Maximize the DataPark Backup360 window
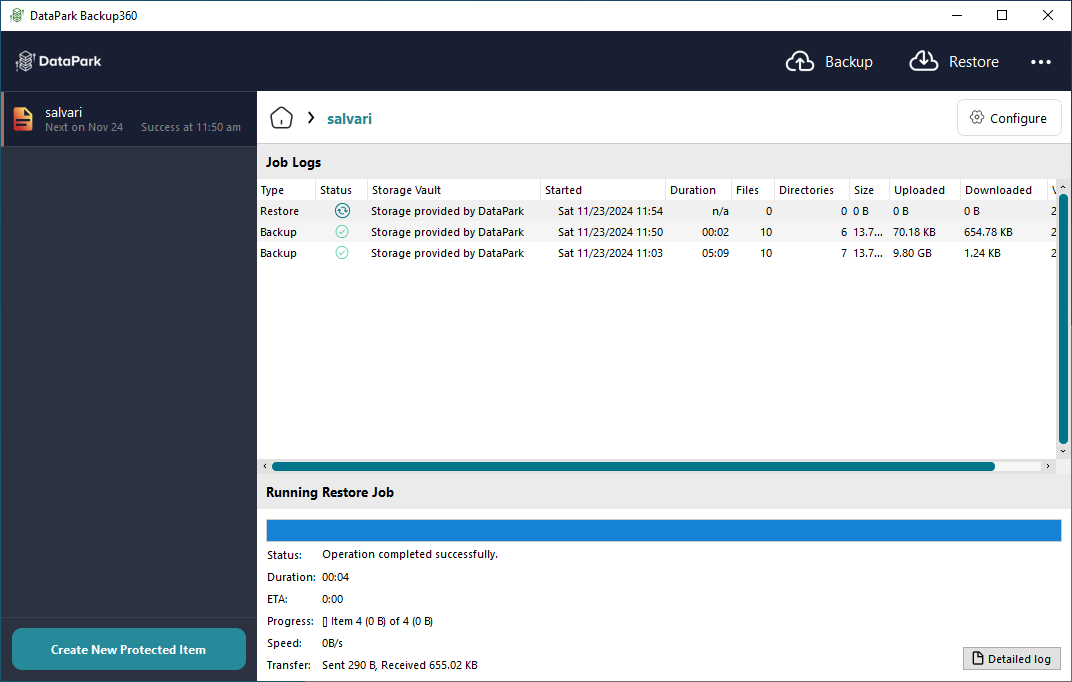 (x=1002, y=15)
